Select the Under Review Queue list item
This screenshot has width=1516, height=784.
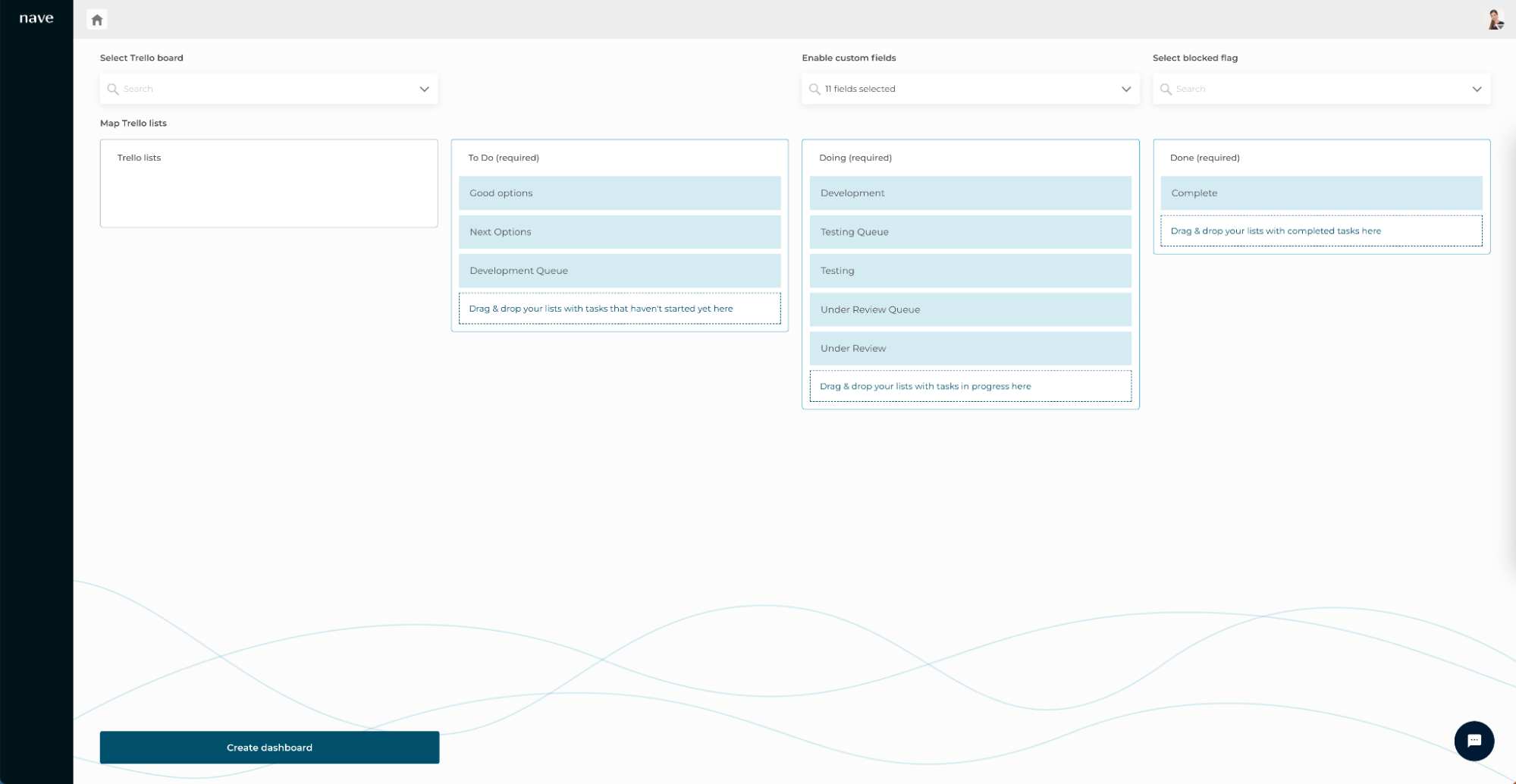pos(970,309)
